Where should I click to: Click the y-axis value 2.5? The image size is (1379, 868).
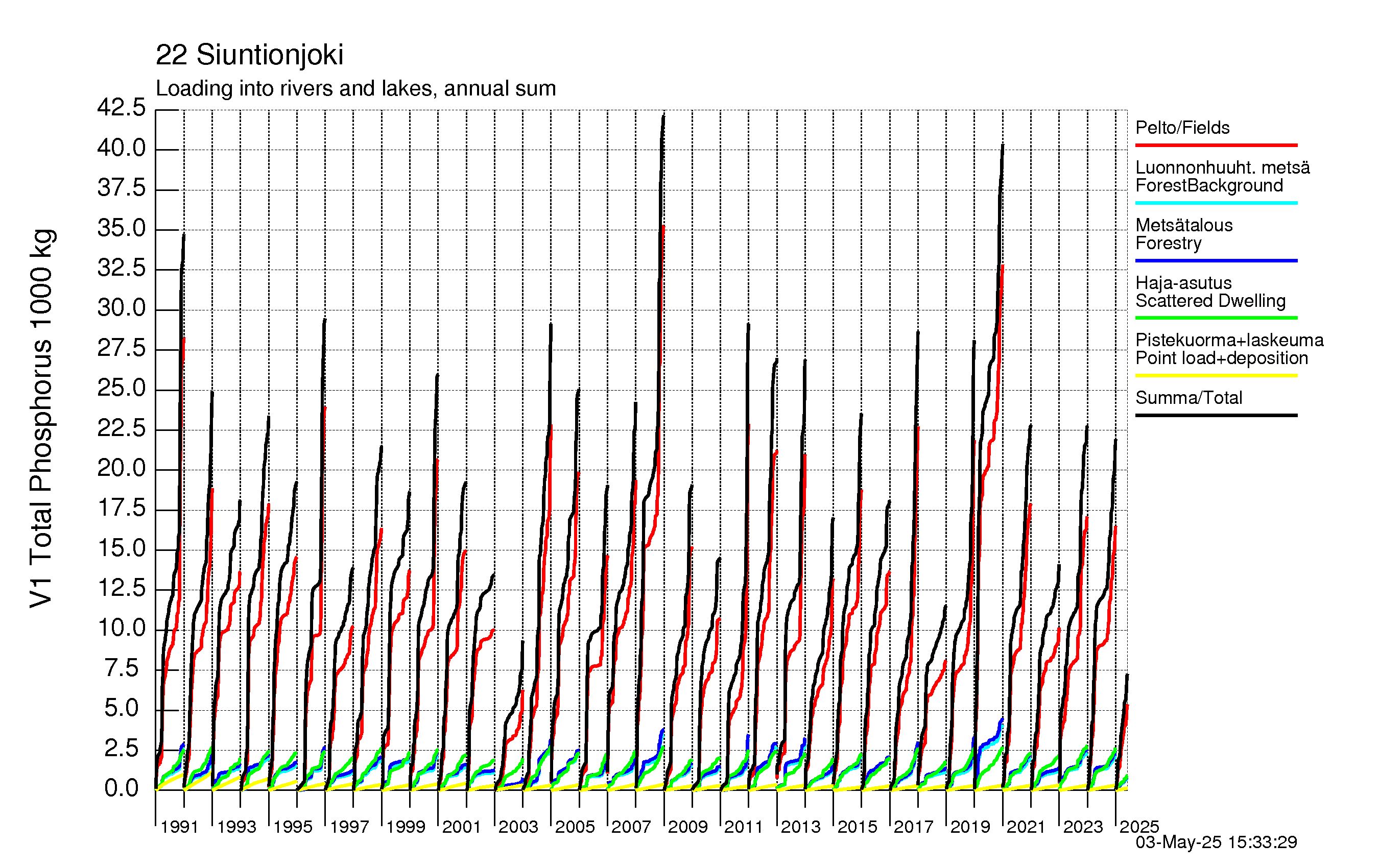pyautogui.click(x=122, y=749)
